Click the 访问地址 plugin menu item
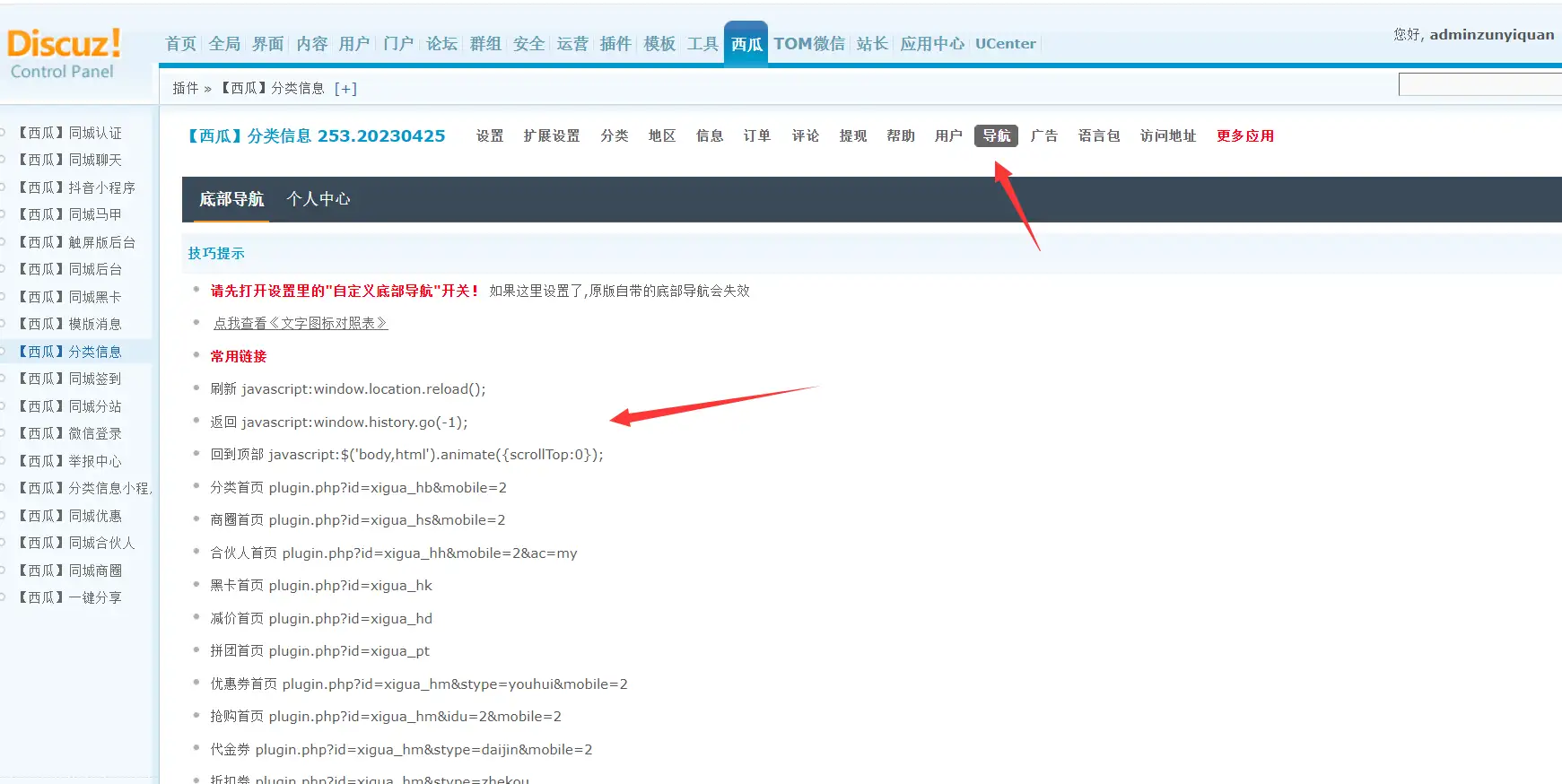1562x784 pixels. (1168, 135)
